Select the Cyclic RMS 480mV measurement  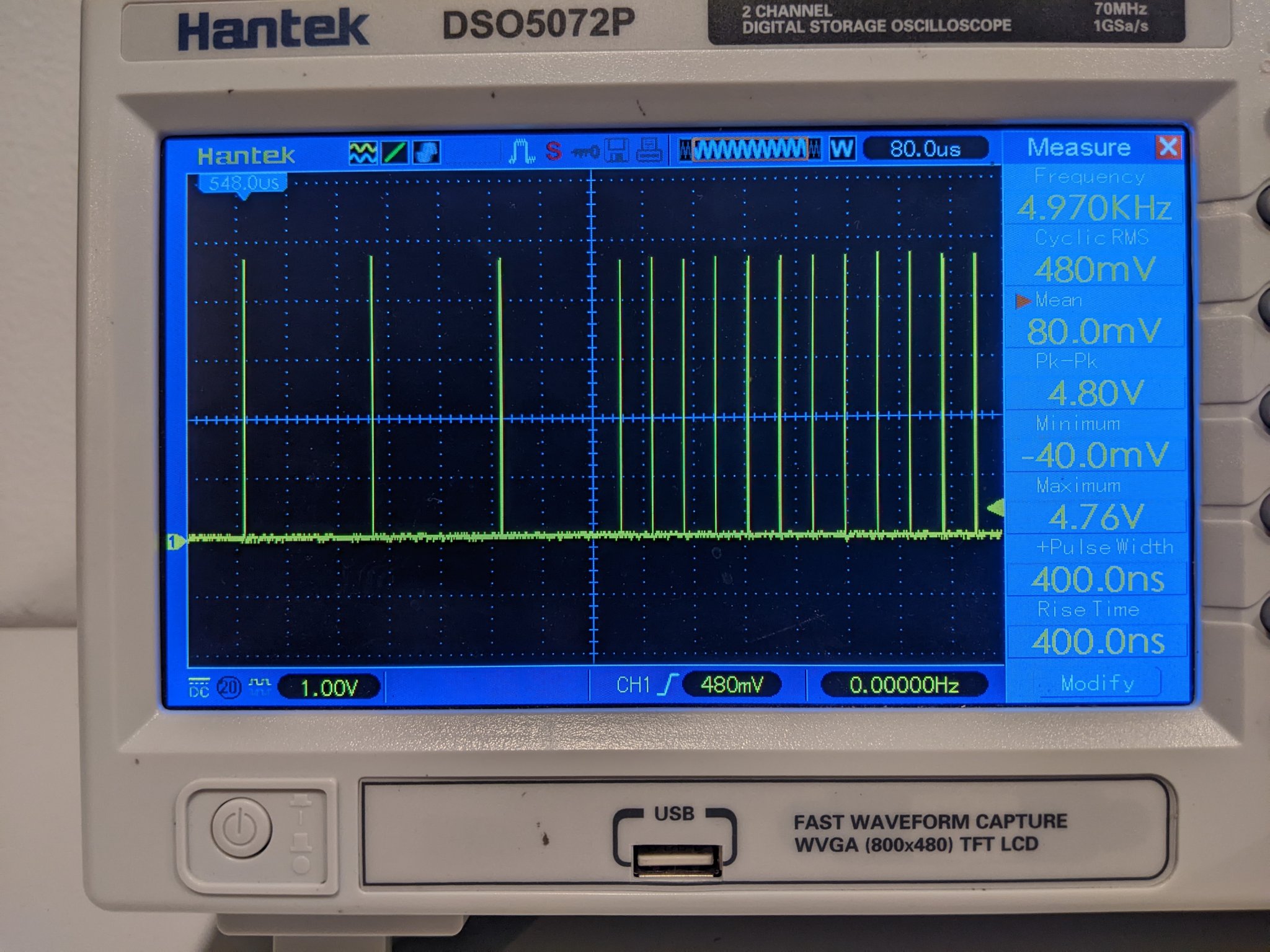coord(1094,255)
